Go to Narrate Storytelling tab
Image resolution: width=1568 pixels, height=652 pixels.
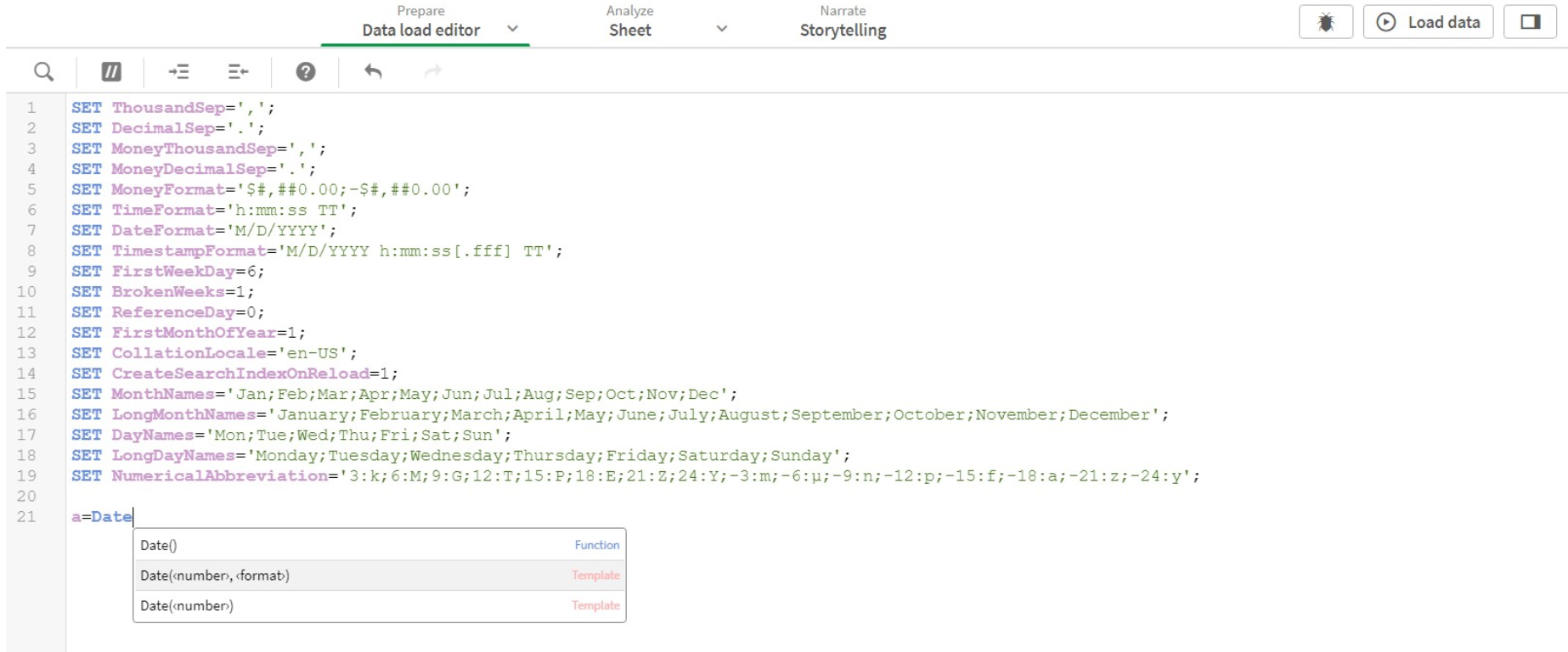[x=843, y=23]
